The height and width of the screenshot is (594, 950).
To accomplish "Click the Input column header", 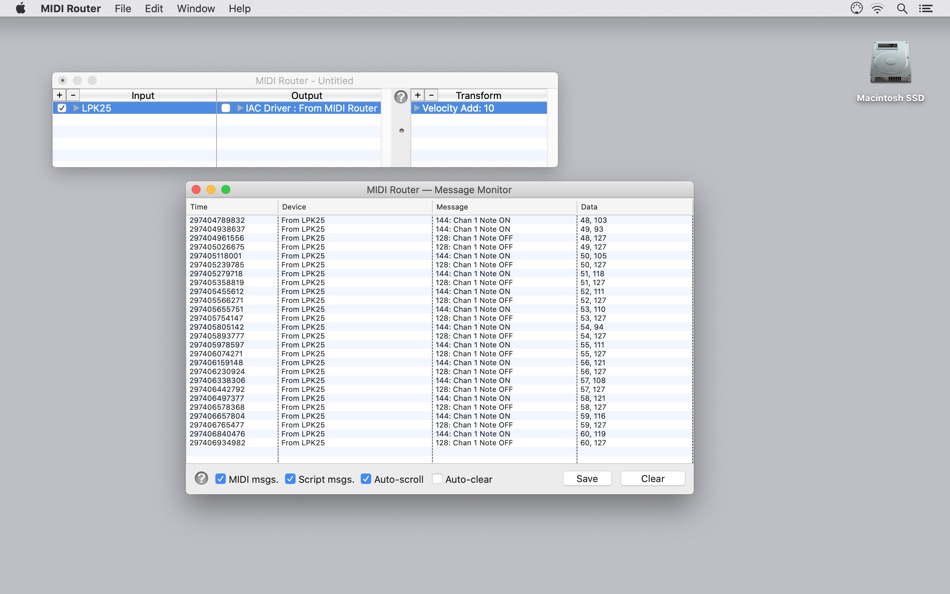I will click(x=142, y=95).
